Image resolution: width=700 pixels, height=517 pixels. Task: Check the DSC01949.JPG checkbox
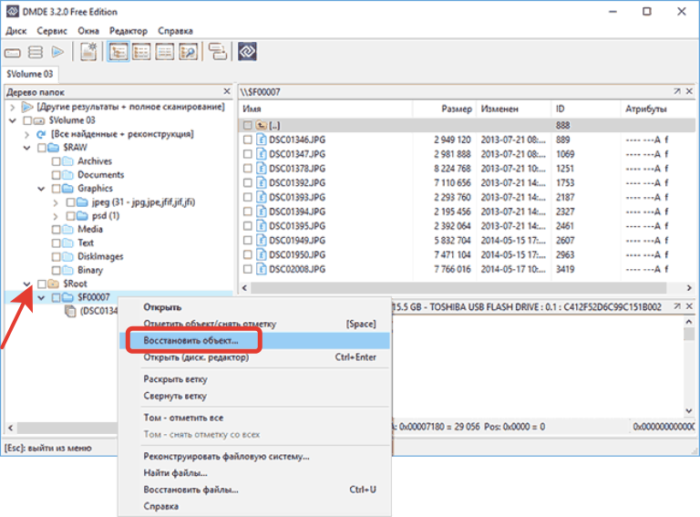(x=247, y=241)
